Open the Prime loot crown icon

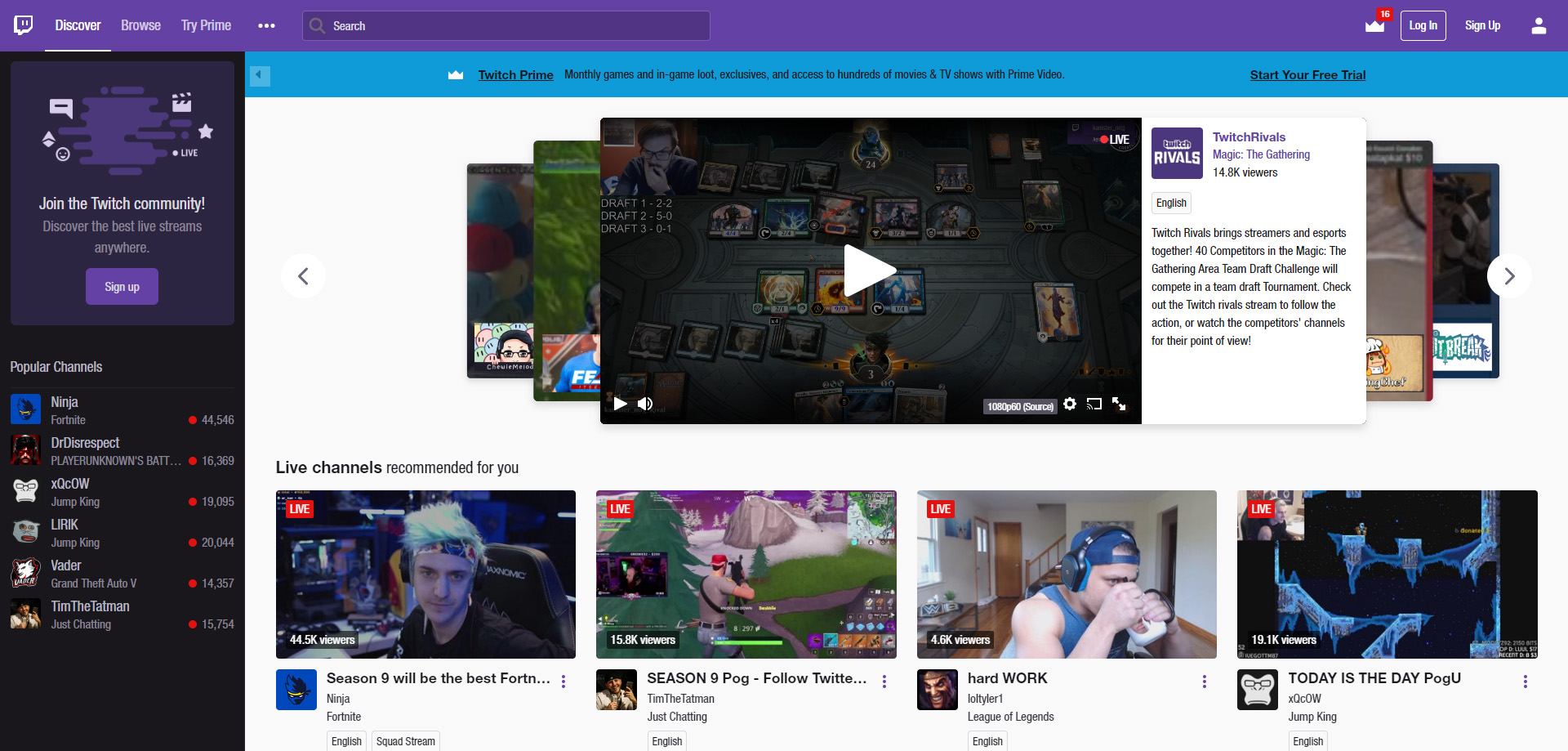click(1374, 26)
